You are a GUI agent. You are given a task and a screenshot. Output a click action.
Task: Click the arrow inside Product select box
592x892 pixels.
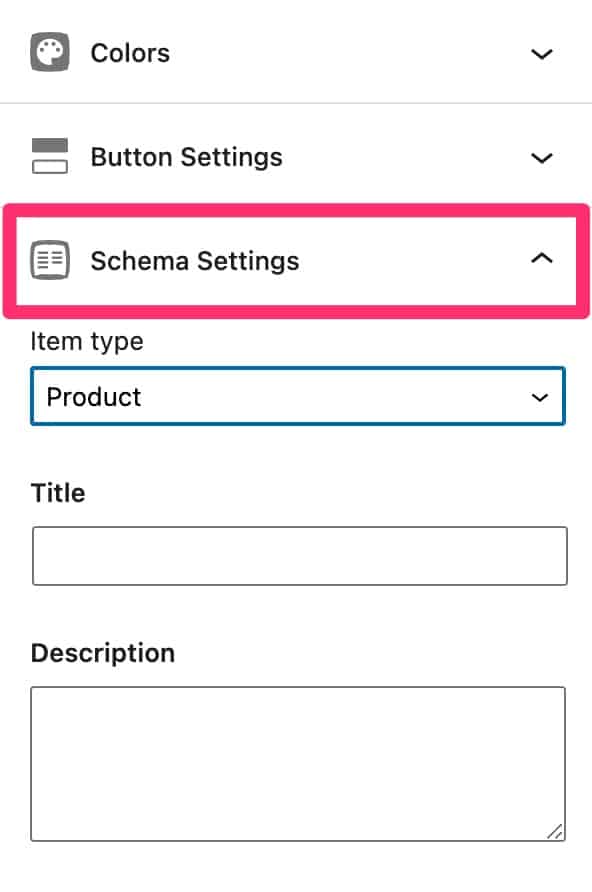tap(540, 397)
